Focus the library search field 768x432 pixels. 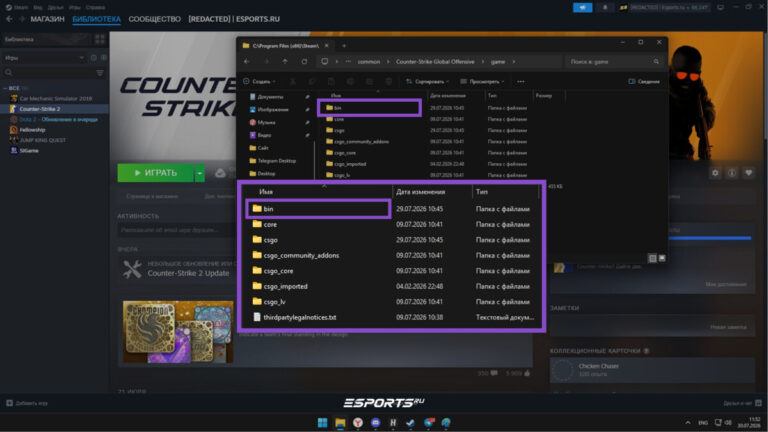[48, 73]
